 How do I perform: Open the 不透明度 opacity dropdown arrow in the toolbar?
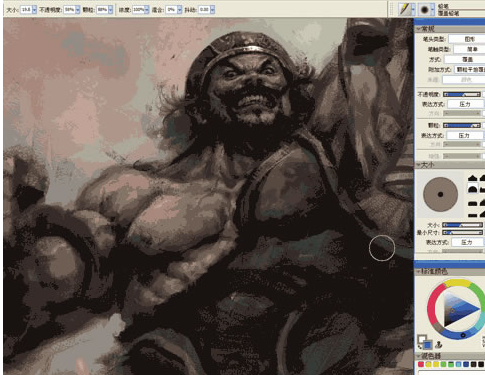click(77, 10)
